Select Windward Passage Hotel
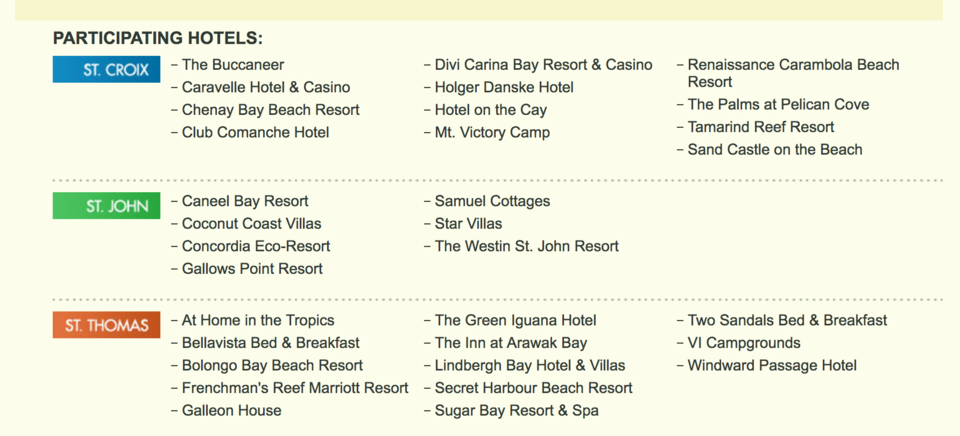The height and width of the screenshot is (436, 960). tap(772, 366)
